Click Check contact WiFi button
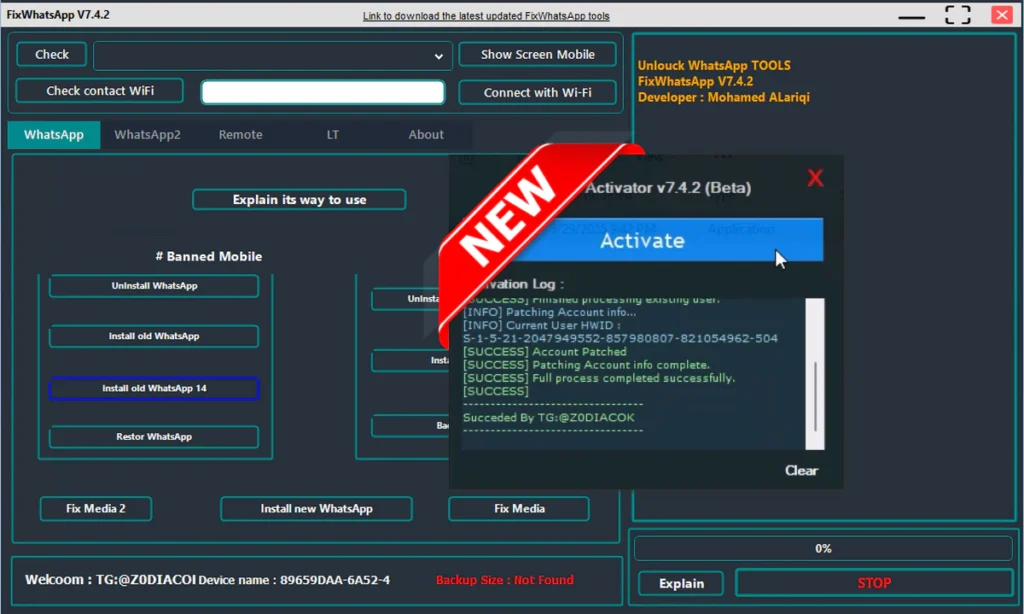1024x614 pixels. [99, 91]
